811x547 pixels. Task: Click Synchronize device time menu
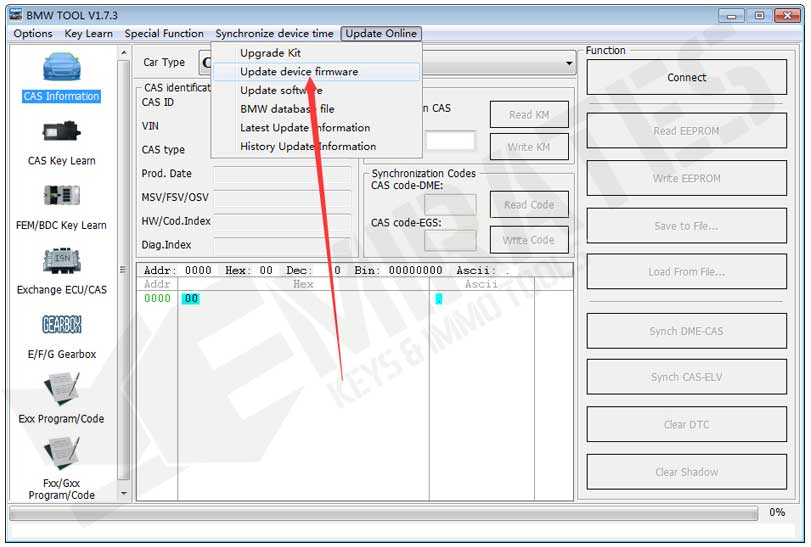(274, 34)
